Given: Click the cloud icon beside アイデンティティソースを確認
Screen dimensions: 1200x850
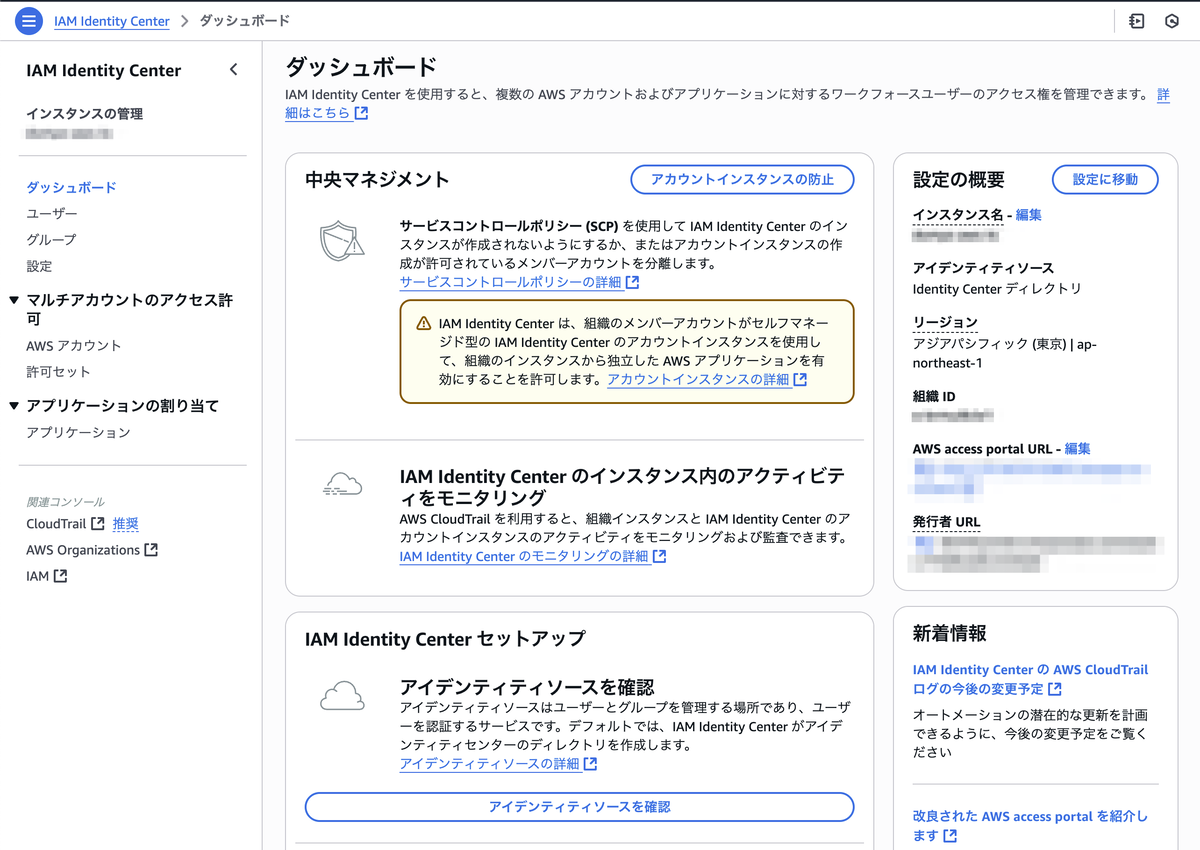Looking at the screenshot, I should pos(342,695).
